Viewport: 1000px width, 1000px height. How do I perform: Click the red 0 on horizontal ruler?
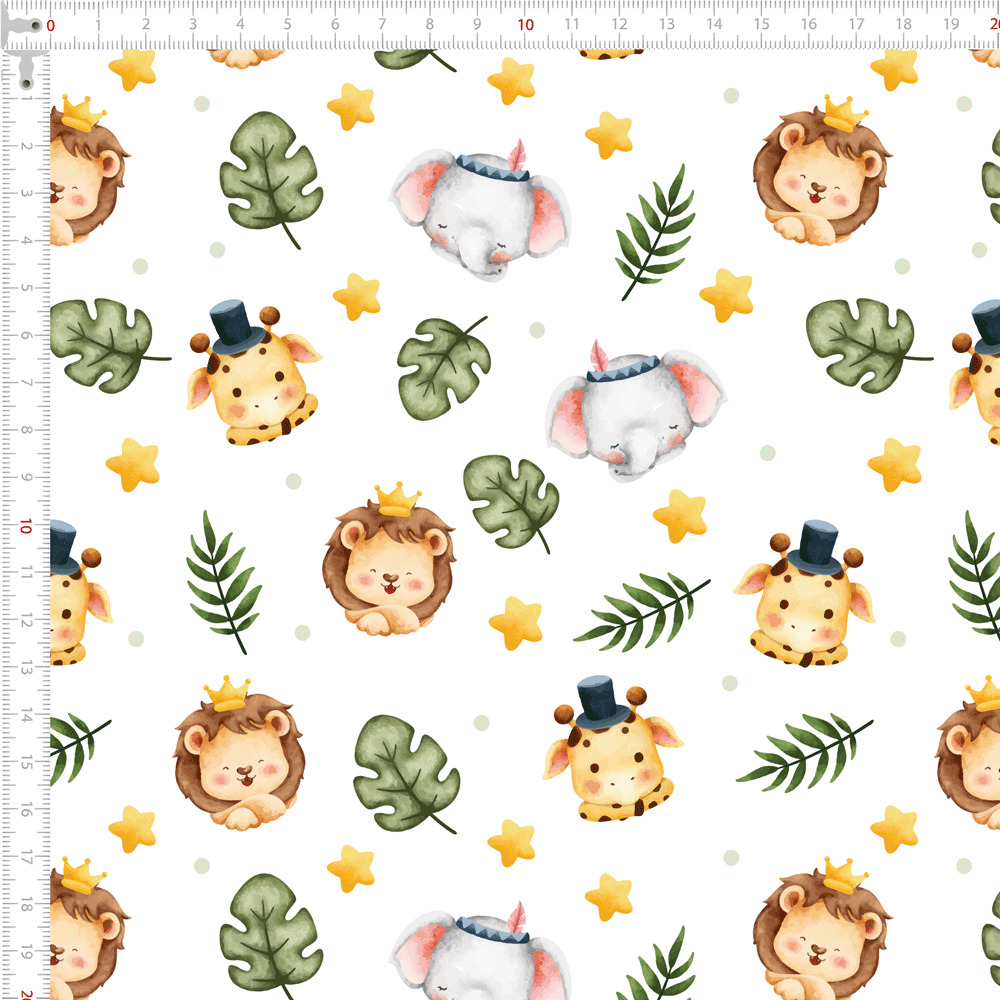(x=51, y=26)
